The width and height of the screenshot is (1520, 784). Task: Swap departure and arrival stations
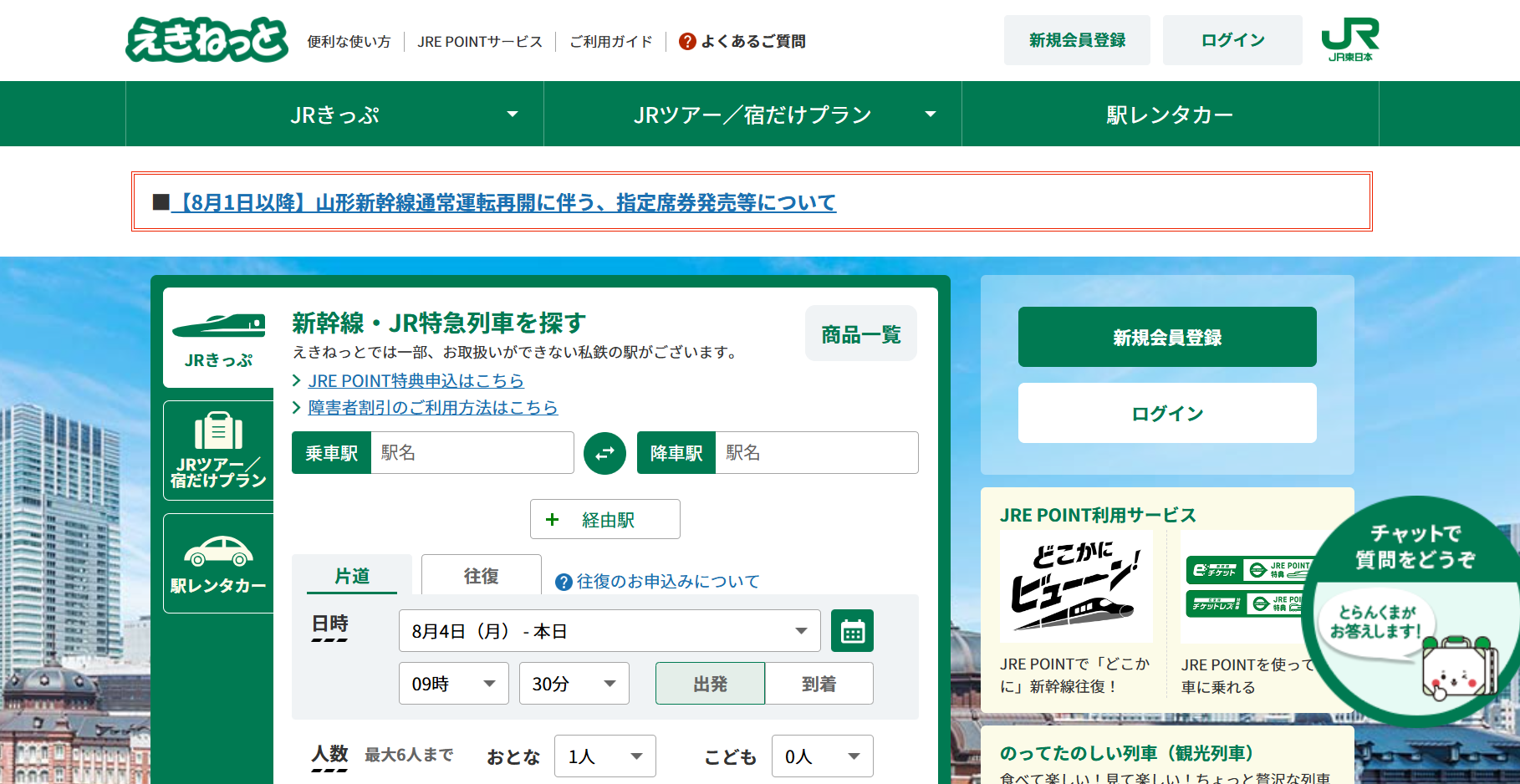click(604, 453)
